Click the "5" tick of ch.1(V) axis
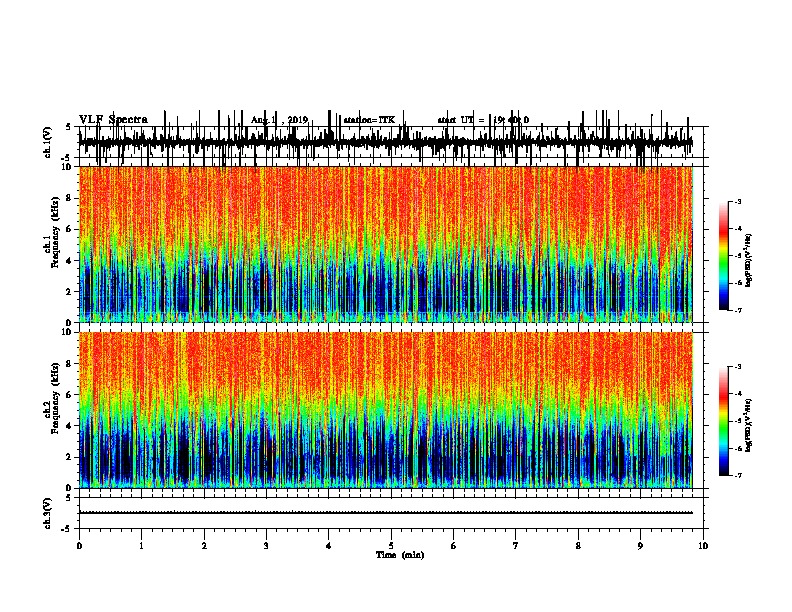This screenshot has width=792, height=612. click(x=68, y=127)
